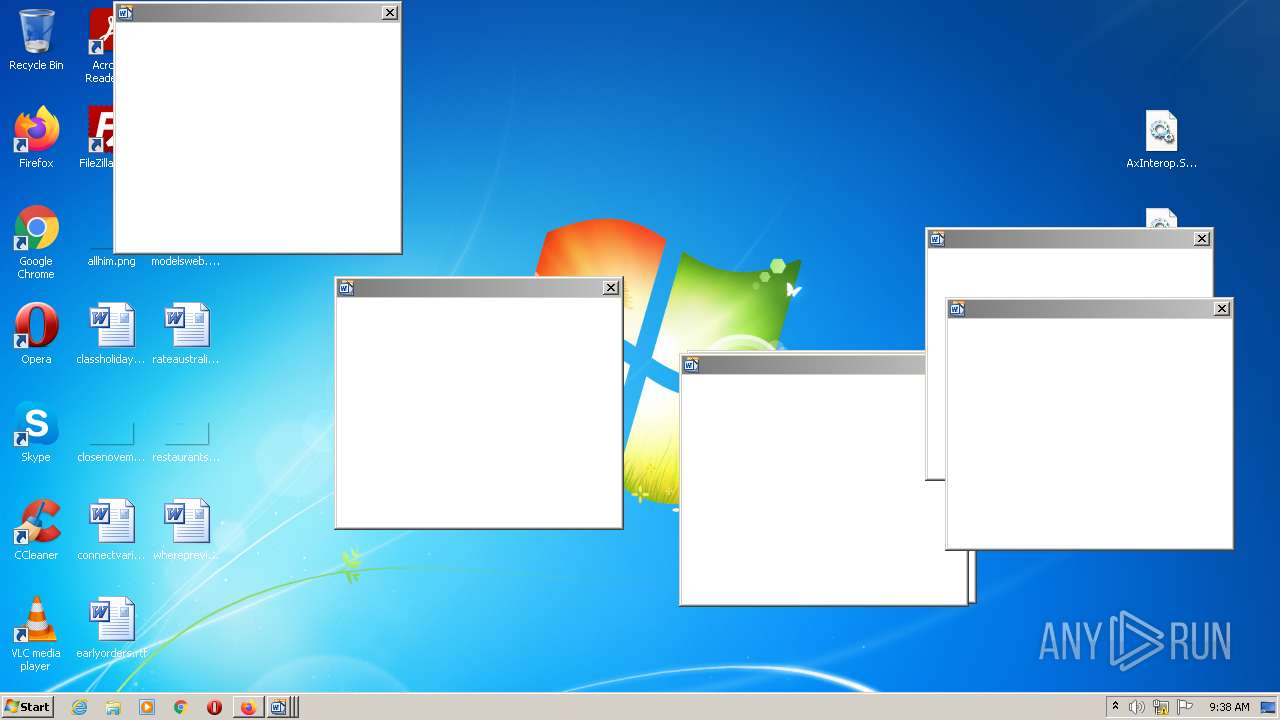The height and width of the screenshot is (720, 1280).
Task: Select the partly hidden FileZilla shortcut
Action: coord(97,138)
